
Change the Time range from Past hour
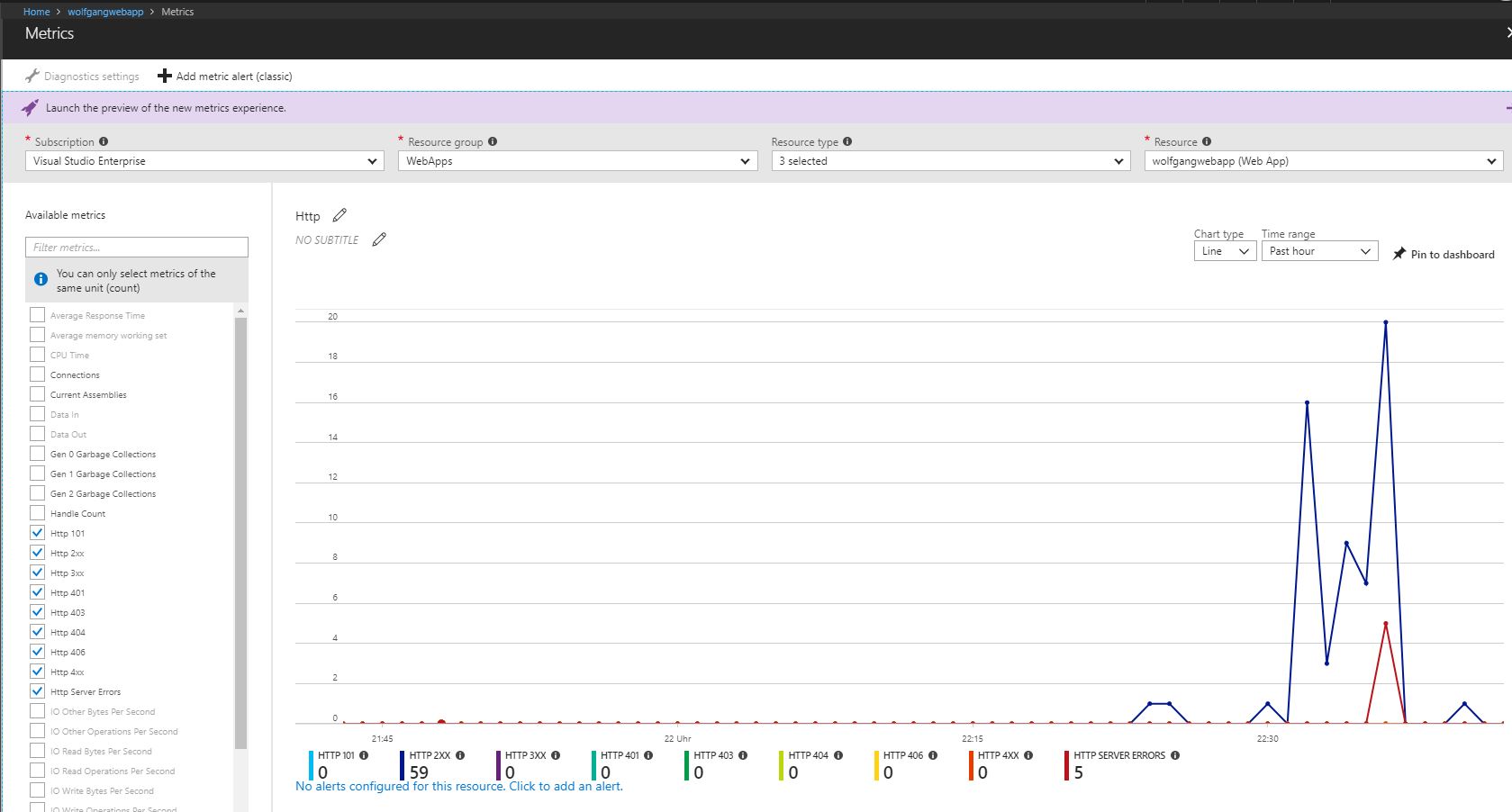tap(1318, 251)
